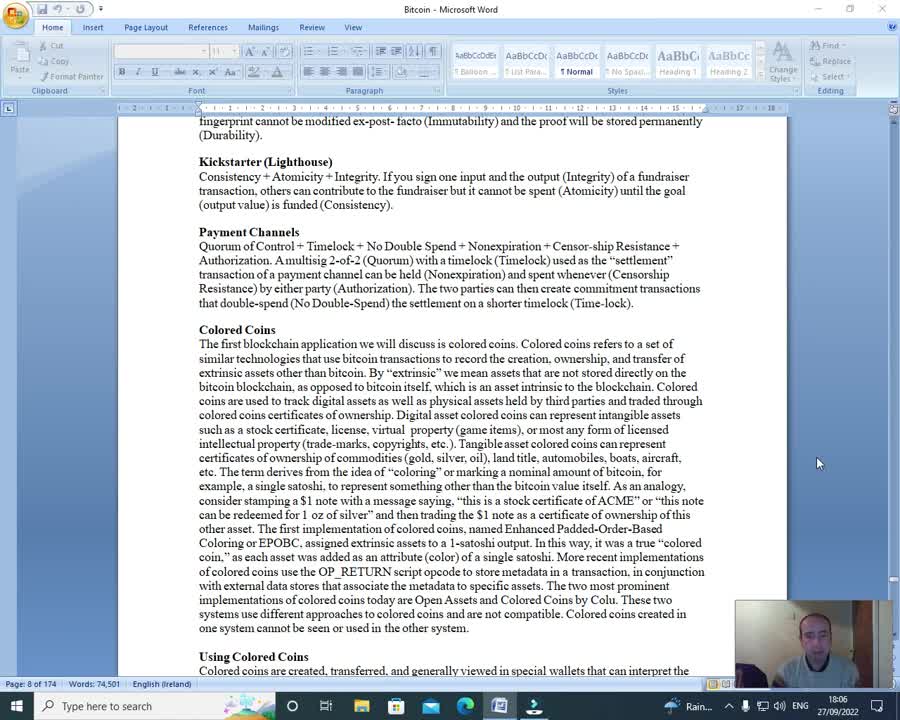
Task: Open the text Highlight Color picker
Action: 254,72
